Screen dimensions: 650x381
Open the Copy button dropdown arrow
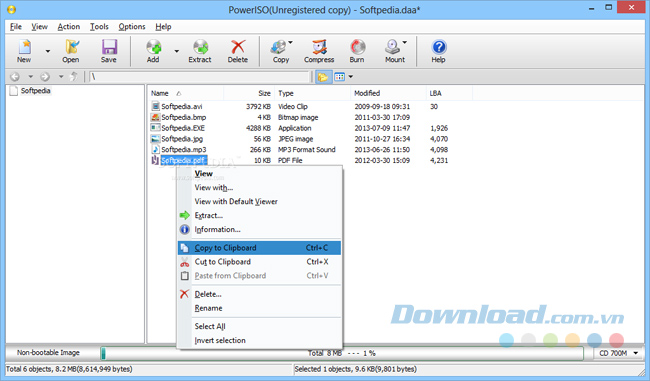pos(291,42)
